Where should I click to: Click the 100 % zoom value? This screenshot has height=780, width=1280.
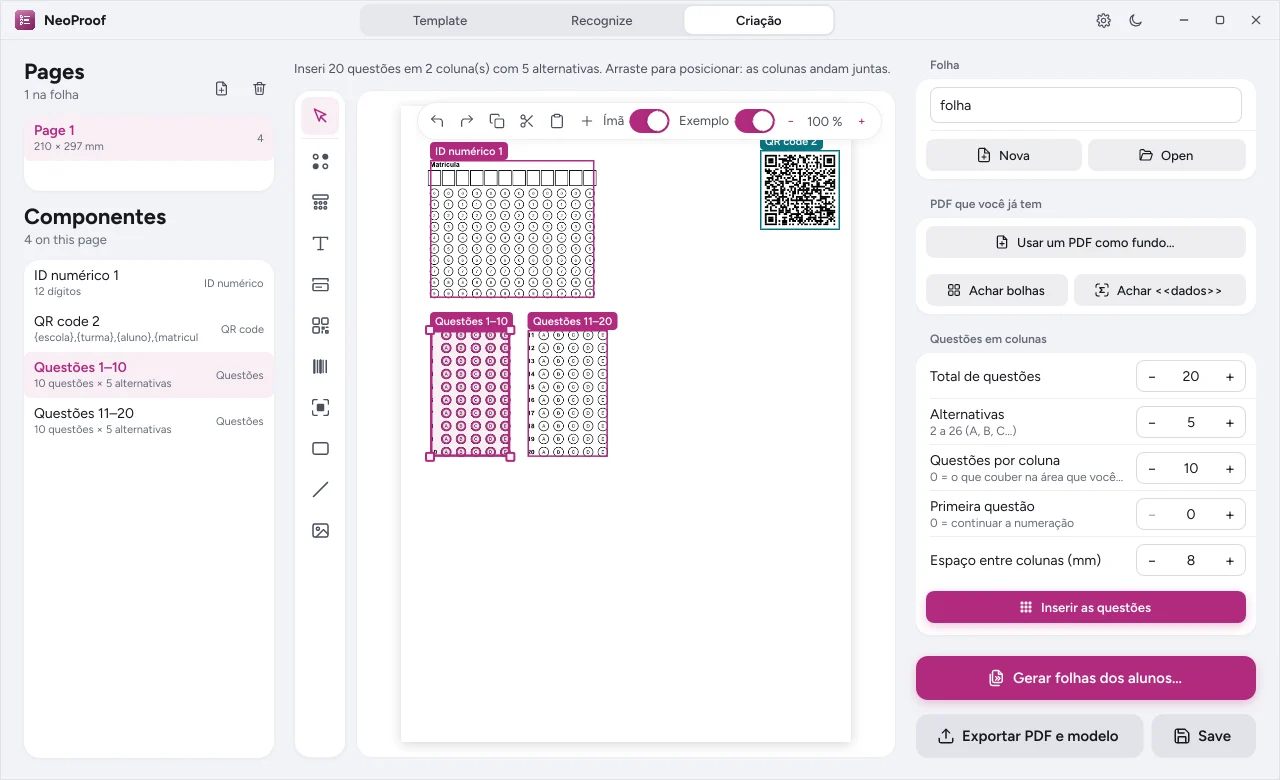pos(825,121)
